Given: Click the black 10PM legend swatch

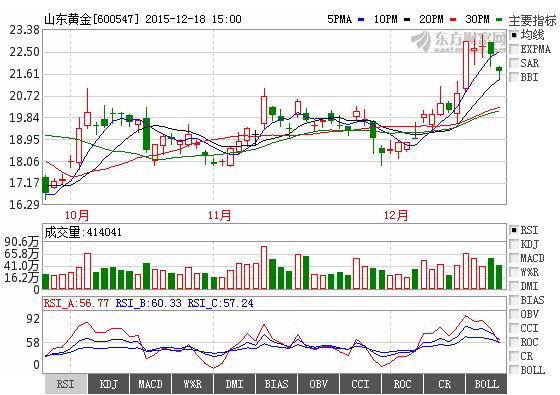Looking at the screenshot, I should [x=407, y=20].
